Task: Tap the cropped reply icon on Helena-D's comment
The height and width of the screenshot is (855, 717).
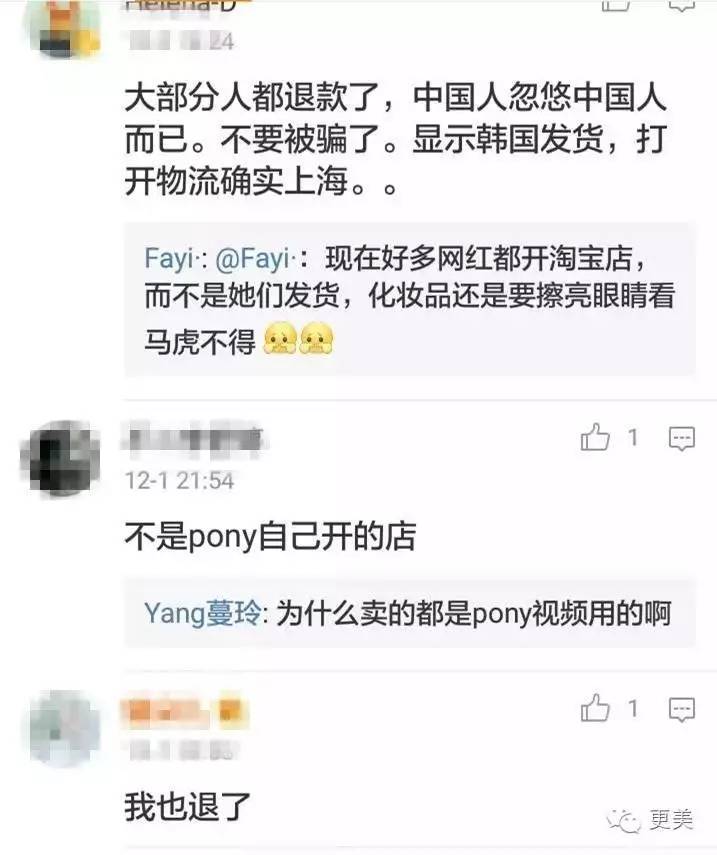Action: [x=682, y=5]
